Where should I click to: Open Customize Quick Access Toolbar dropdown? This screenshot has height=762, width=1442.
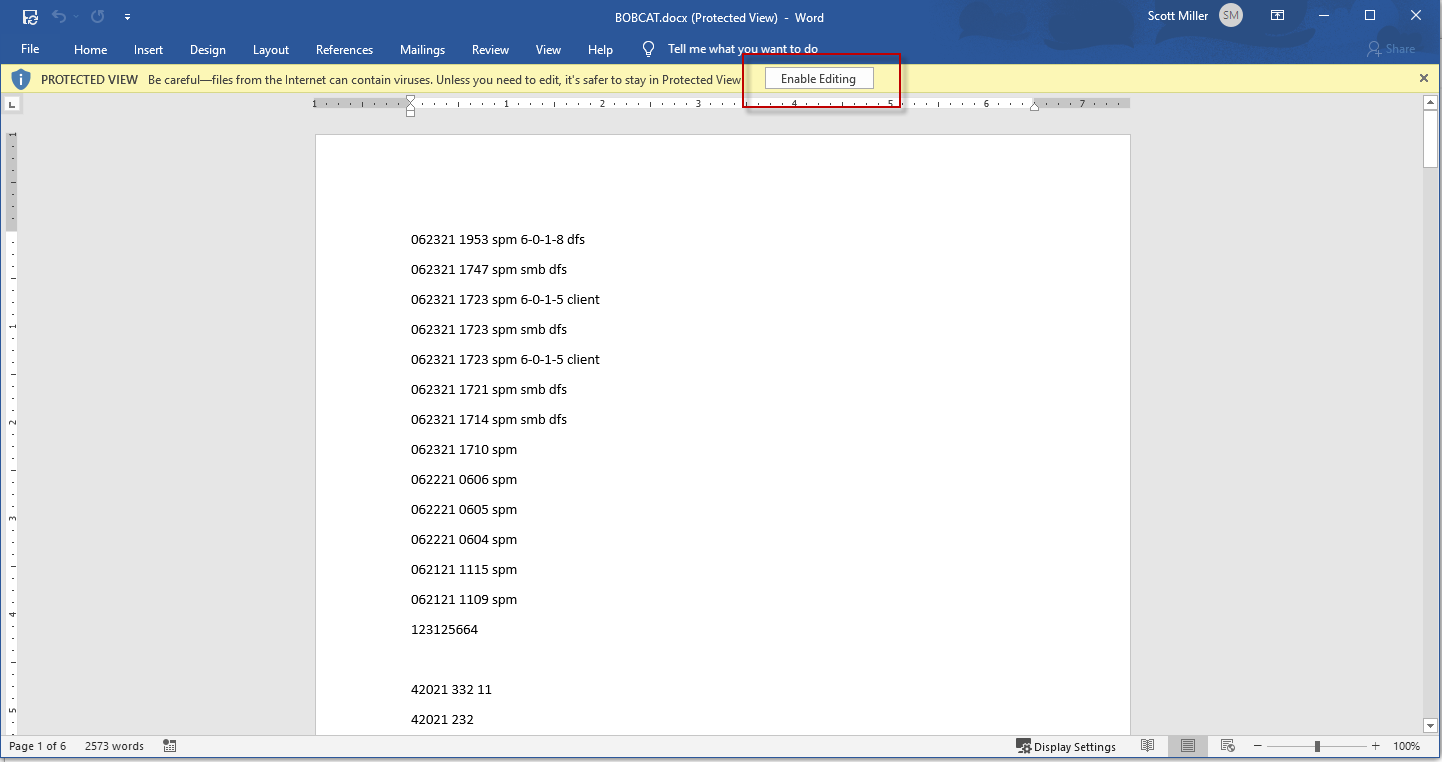(x=127, y=17)
